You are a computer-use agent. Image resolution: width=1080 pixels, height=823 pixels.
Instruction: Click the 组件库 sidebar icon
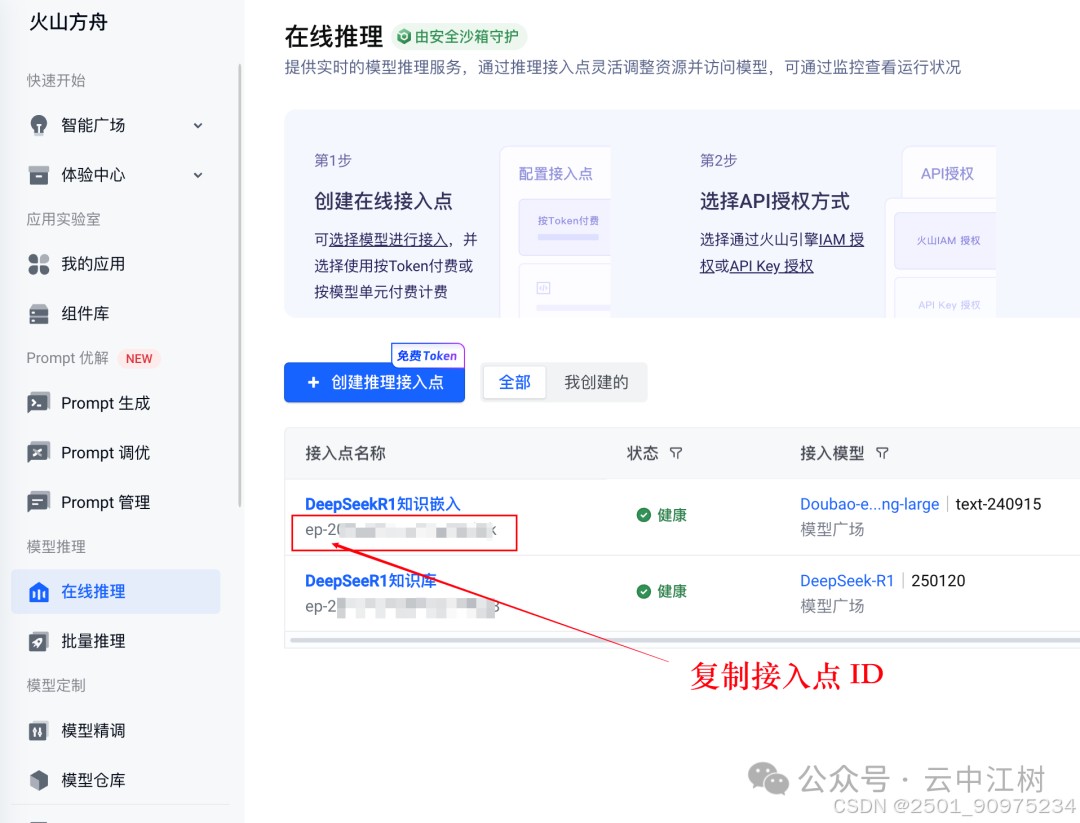click(39, 314)
